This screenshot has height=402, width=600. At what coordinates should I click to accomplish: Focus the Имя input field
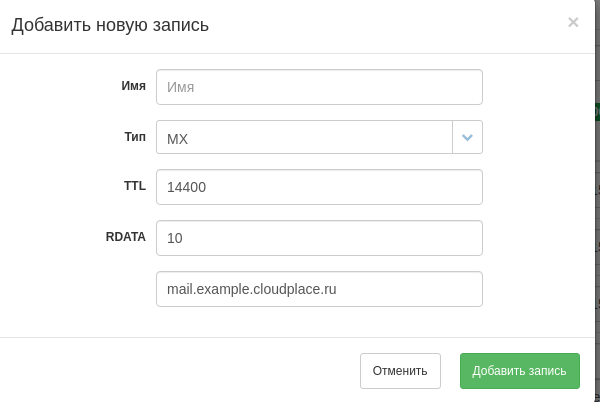[x=319, y=87]
